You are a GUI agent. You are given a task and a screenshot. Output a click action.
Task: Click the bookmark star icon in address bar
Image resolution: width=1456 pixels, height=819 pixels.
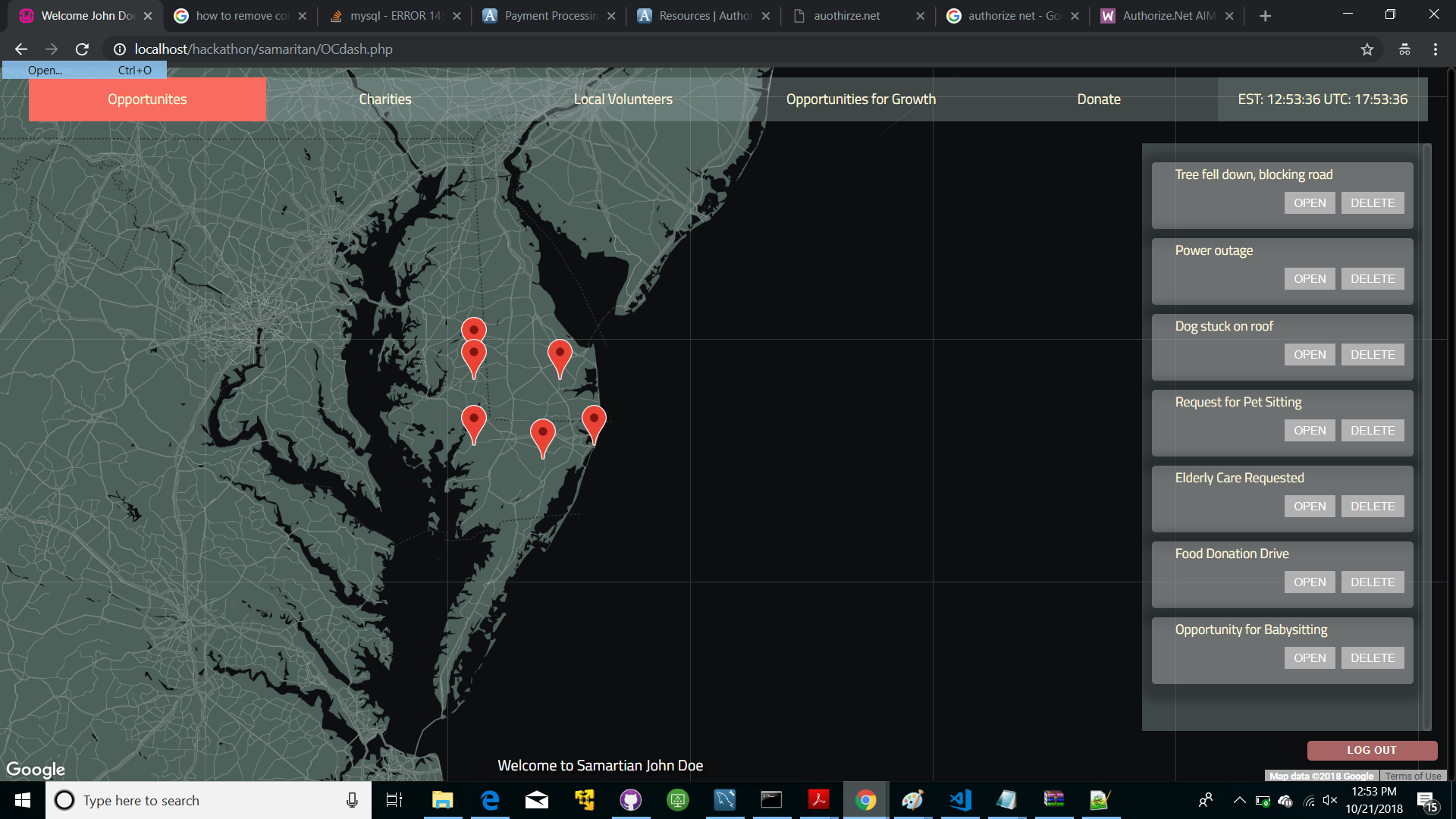pos(1367,49)
